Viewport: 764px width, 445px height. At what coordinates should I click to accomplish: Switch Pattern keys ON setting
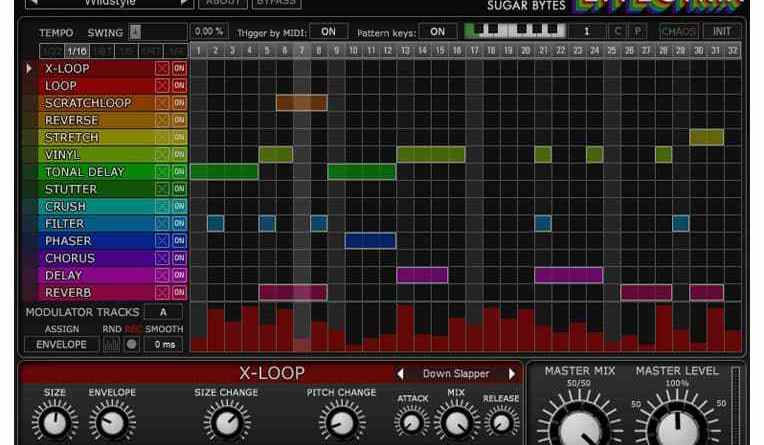438,32
